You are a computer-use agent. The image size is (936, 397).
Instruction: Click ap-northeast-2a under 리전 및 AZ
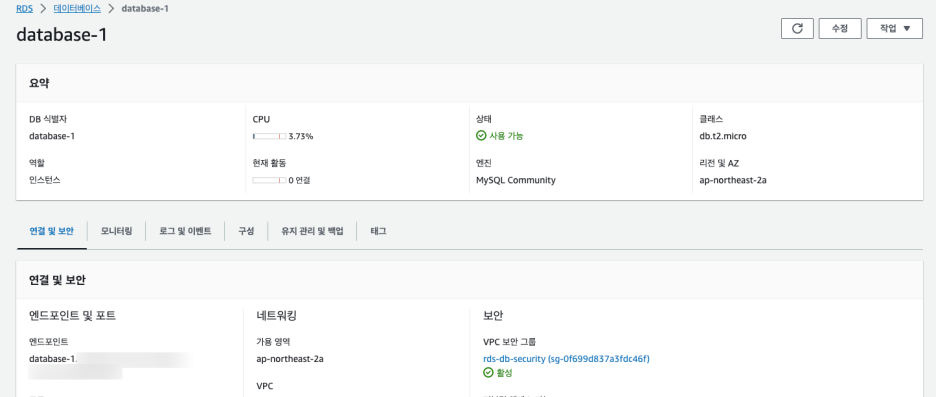[x=733, y=180]
